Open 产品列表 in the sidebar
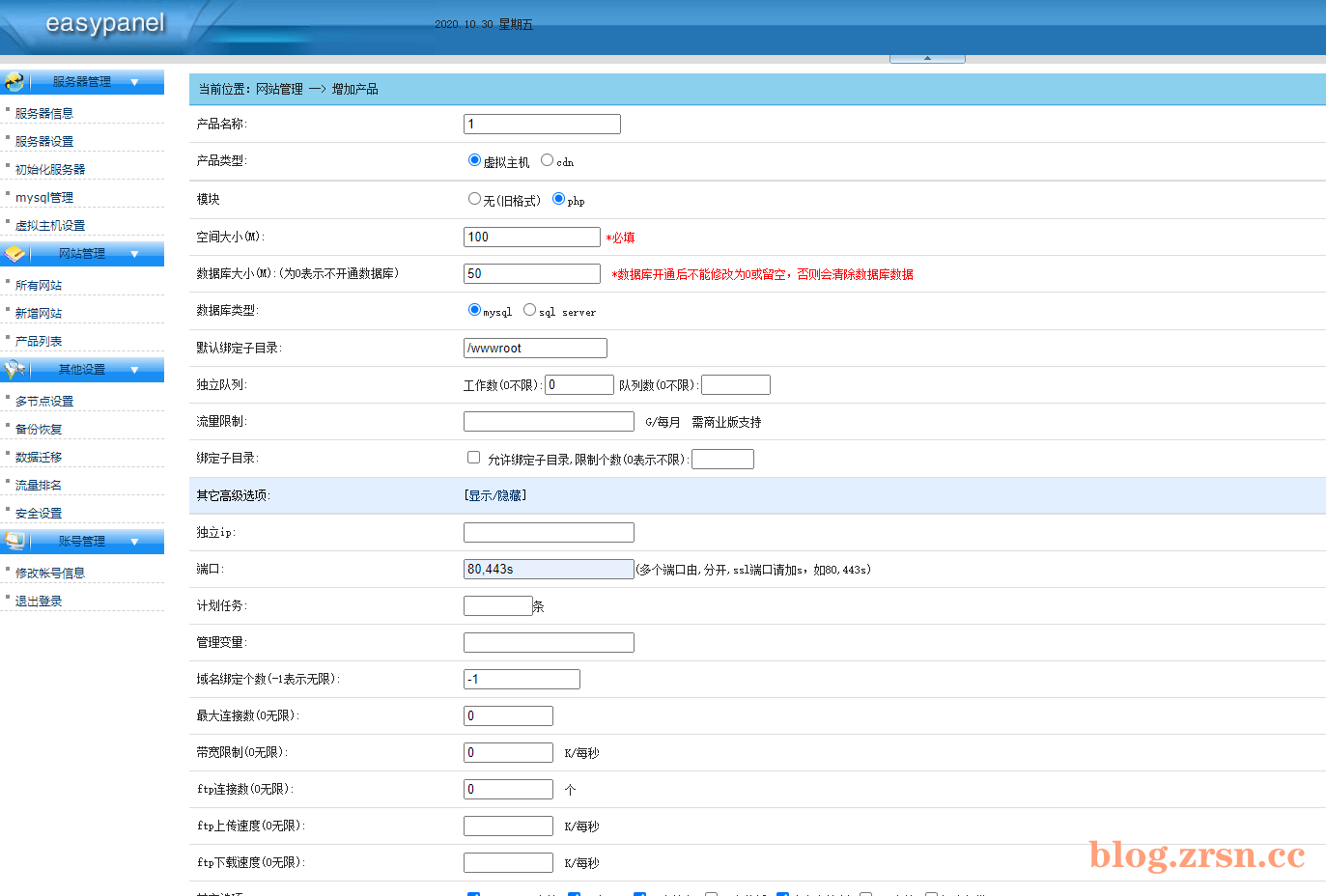Viewport: 1326px width, 896px height. (39, 341)
